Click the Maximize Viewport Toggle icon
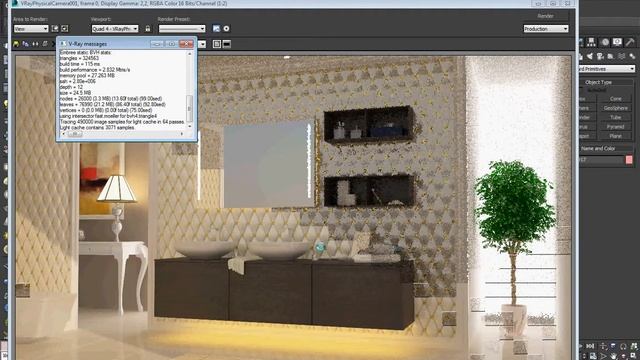This screenshot has height=360, width=640. (x=634, y=356)
